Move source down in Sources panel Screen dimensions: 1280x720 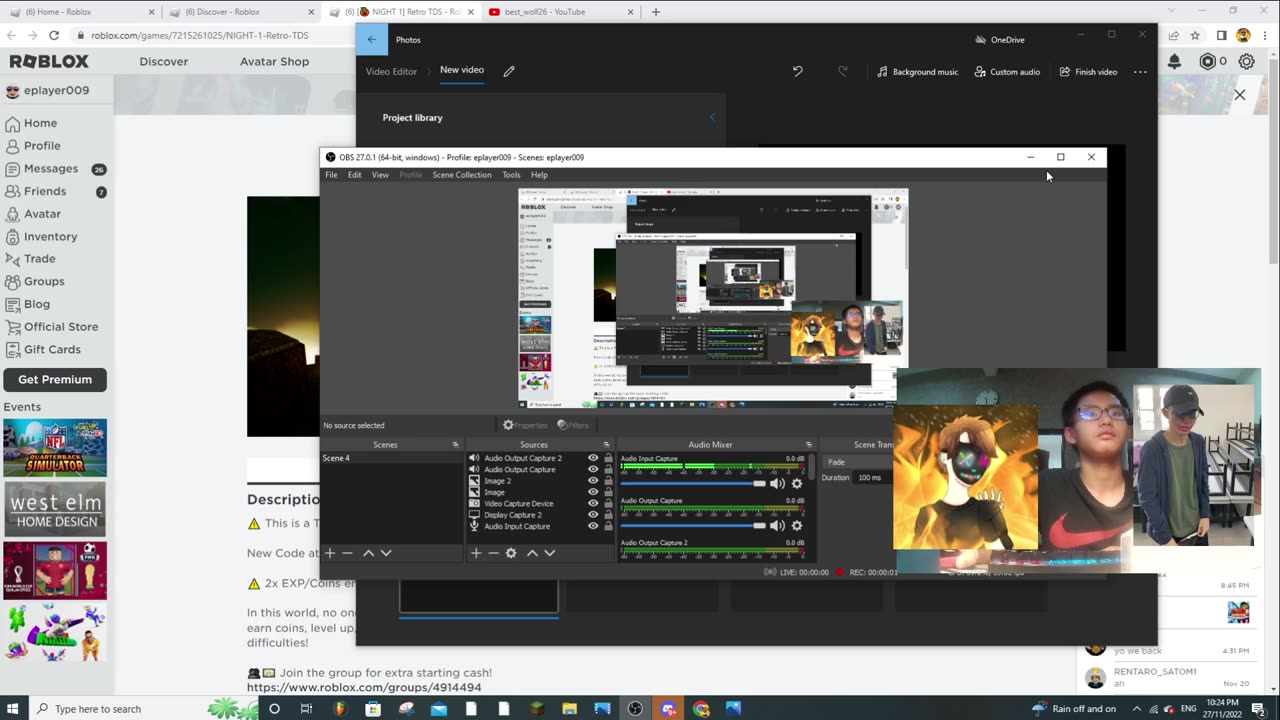pyautogui.click(x=549, y=553)
